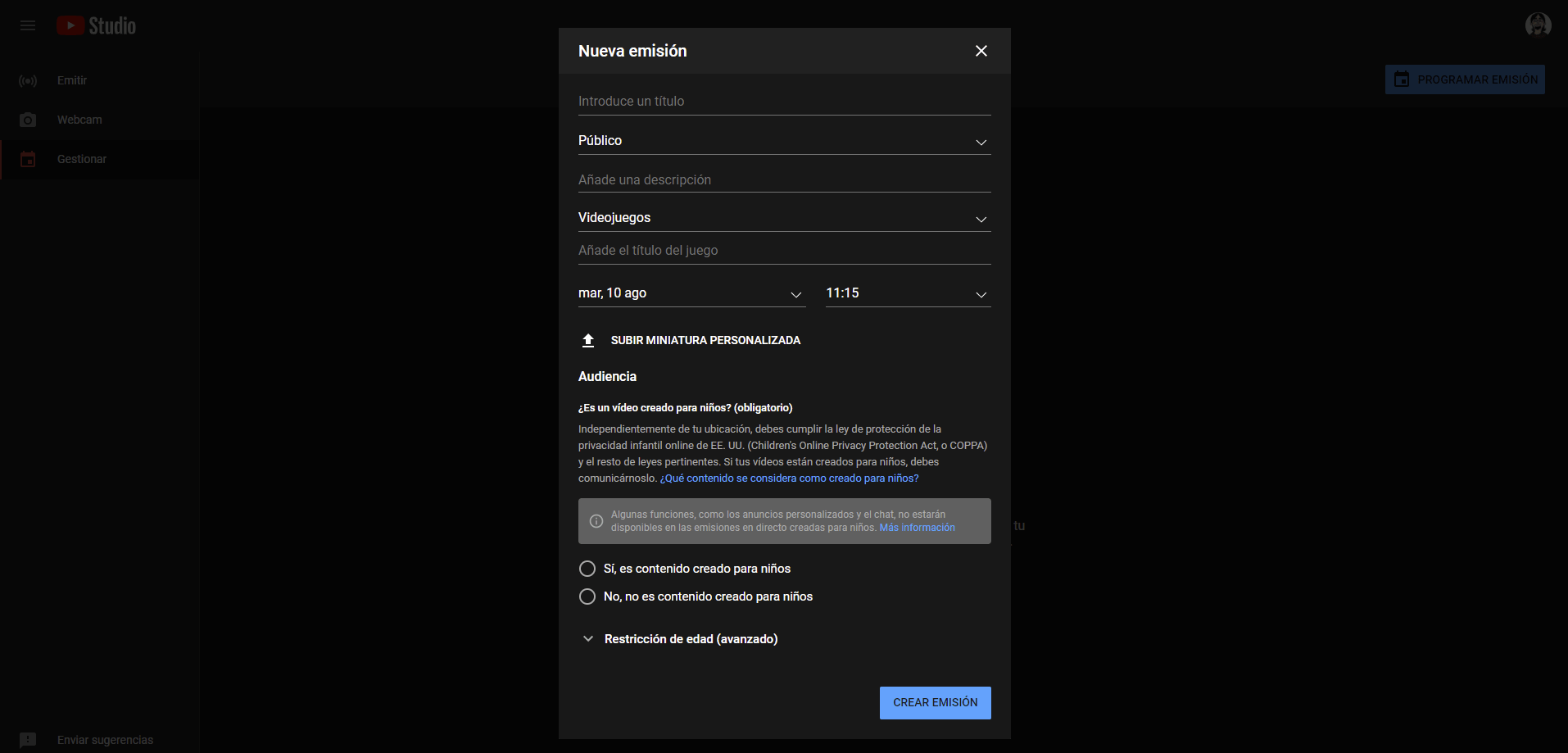Click the Emitir broadcast icon

28,80
